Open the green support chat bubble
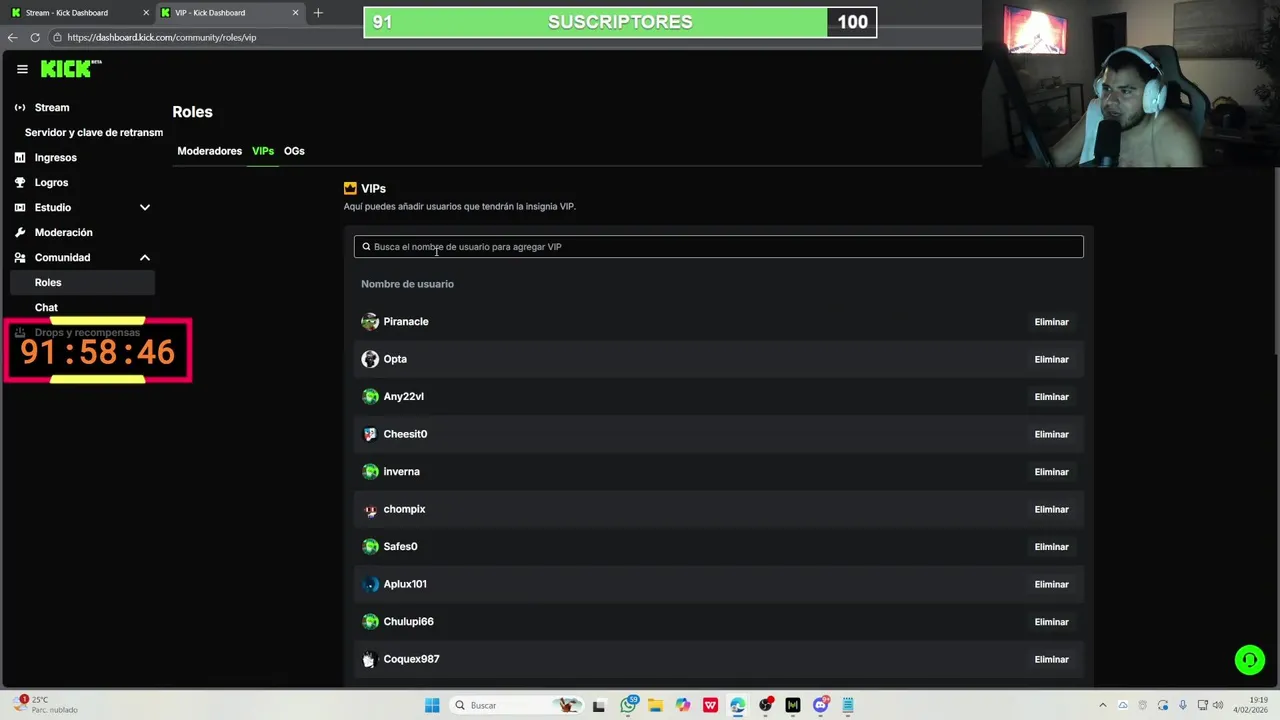 1249,660
